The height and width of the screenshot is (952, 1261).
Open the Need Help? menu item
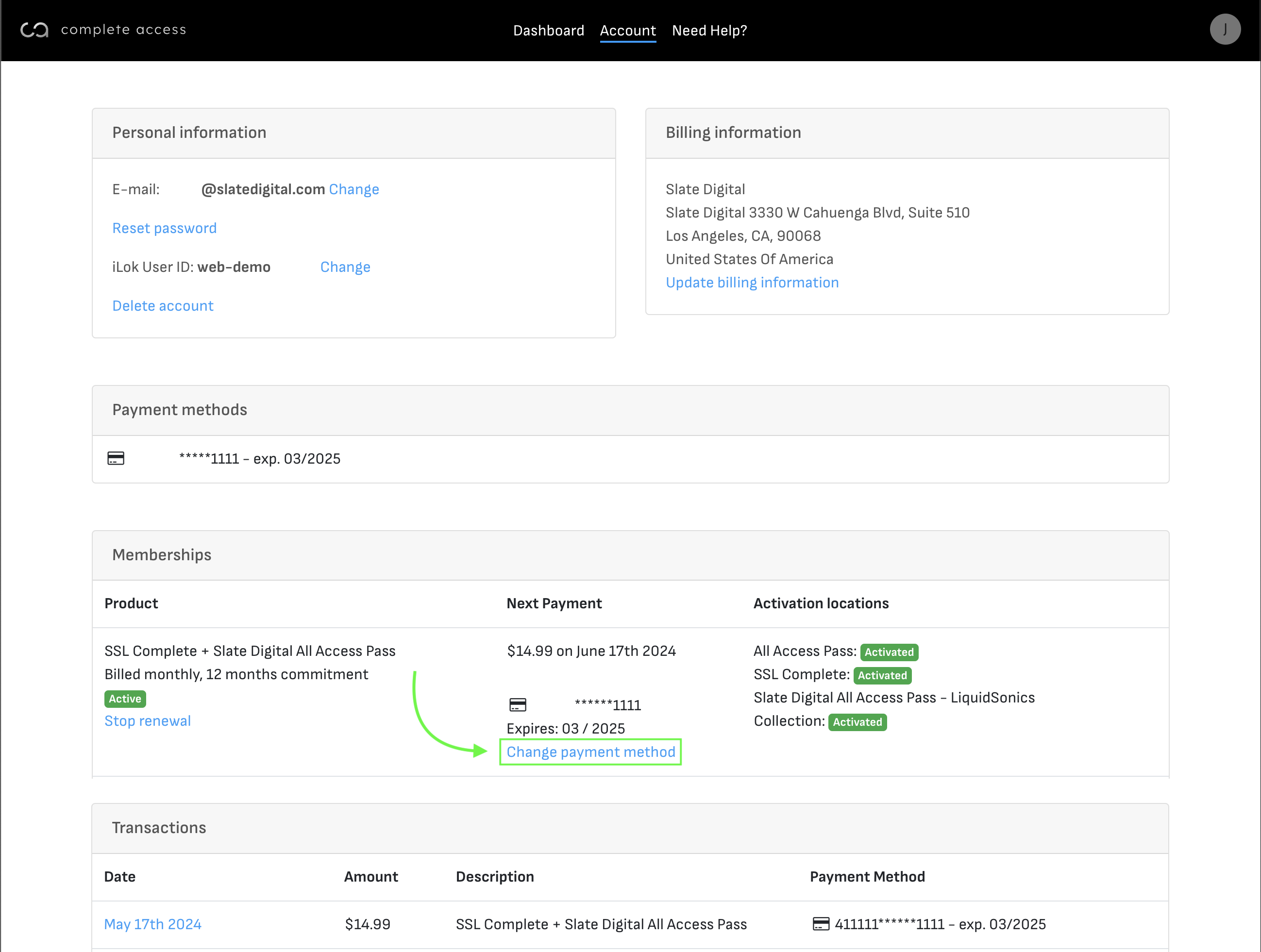tap(709, 31)
